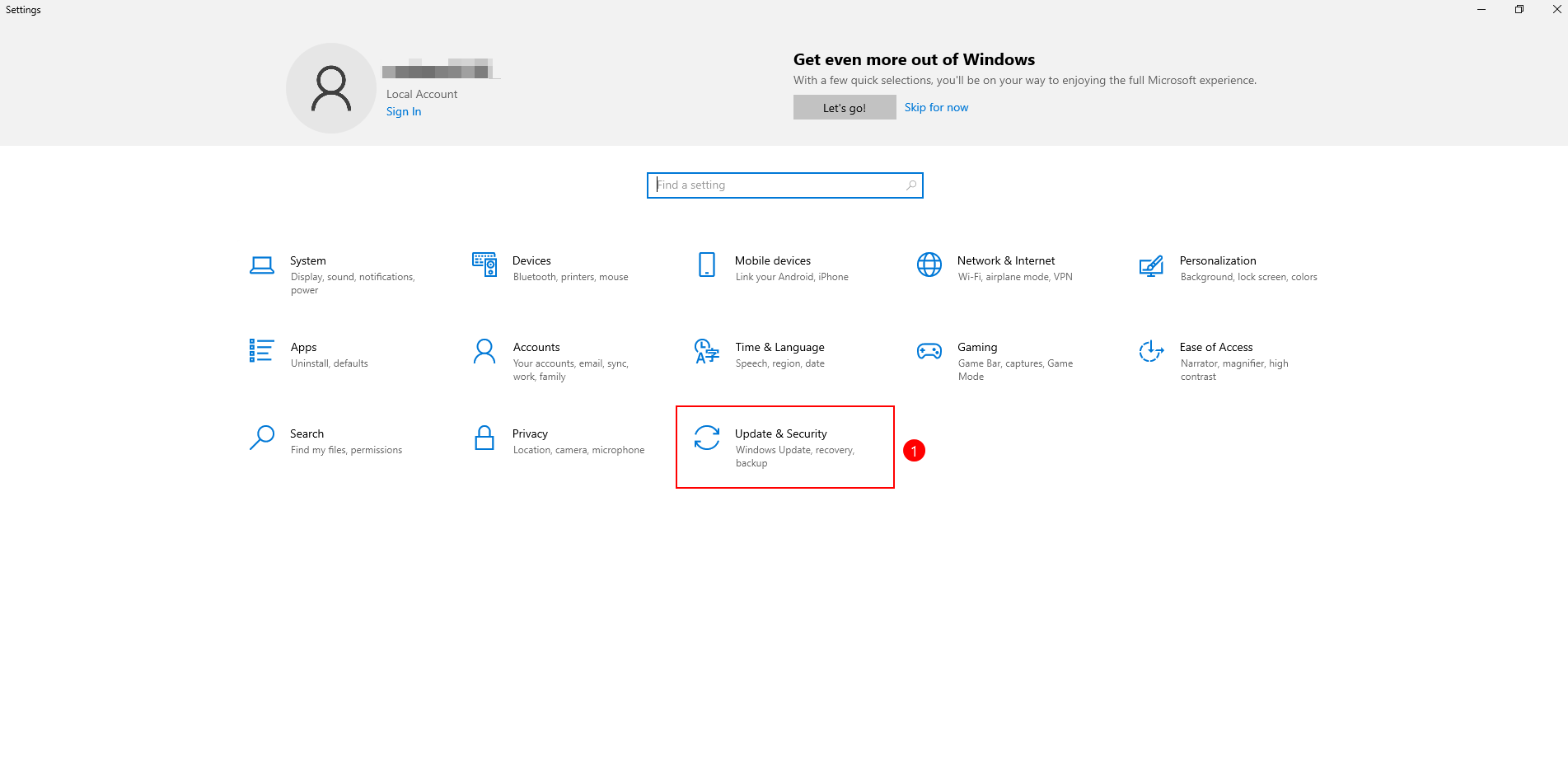
Task: Click the Sign In link
Action: [x=404, y=111]
